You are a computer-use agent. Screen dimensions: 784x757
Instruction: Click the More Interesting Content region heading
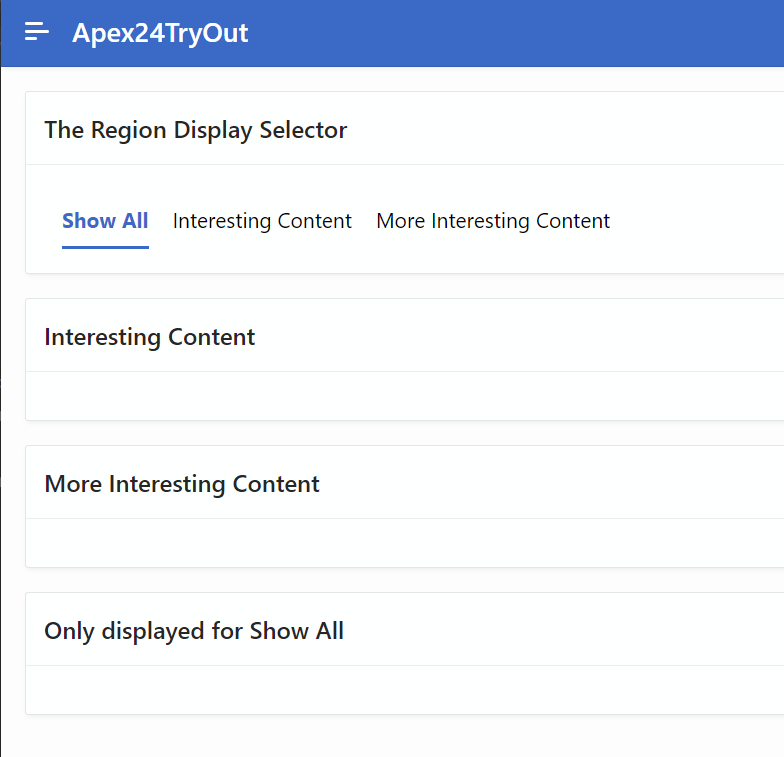click(x=182, y=484)
